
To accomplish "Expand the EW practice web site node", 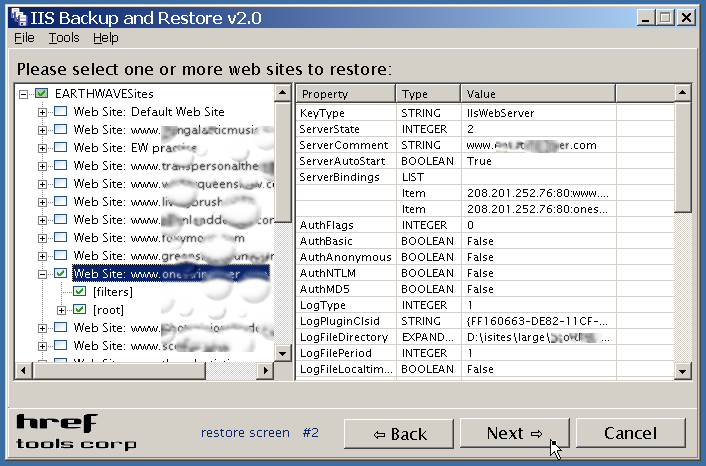I will point(42,148).
